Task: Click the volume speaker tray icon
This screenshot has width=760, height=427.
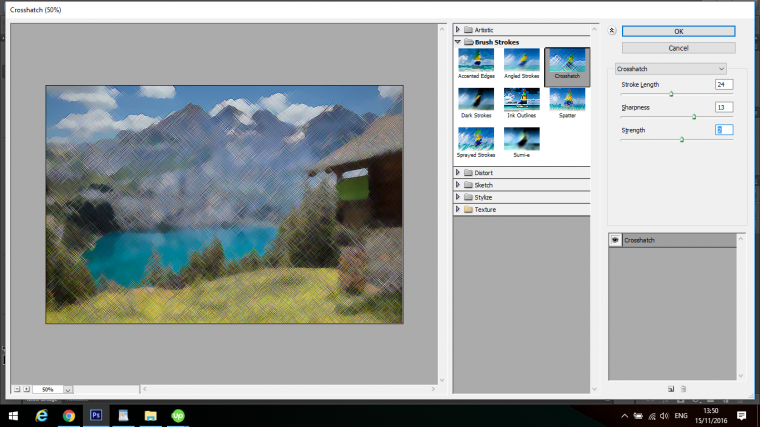Action: [664, 416]
